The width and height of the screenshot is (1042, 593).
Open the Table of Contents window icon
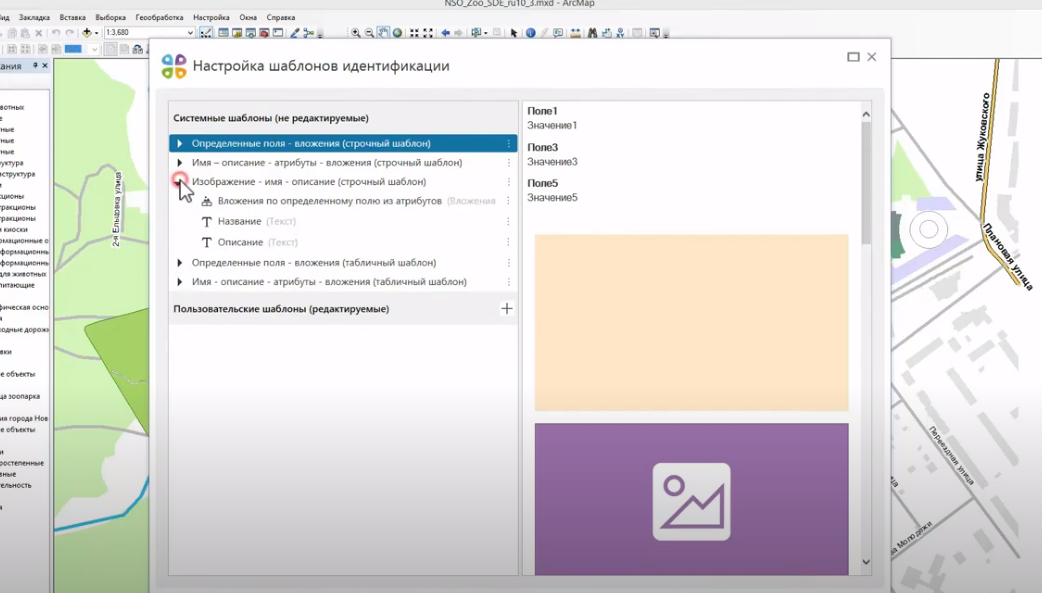coord(223,33)
